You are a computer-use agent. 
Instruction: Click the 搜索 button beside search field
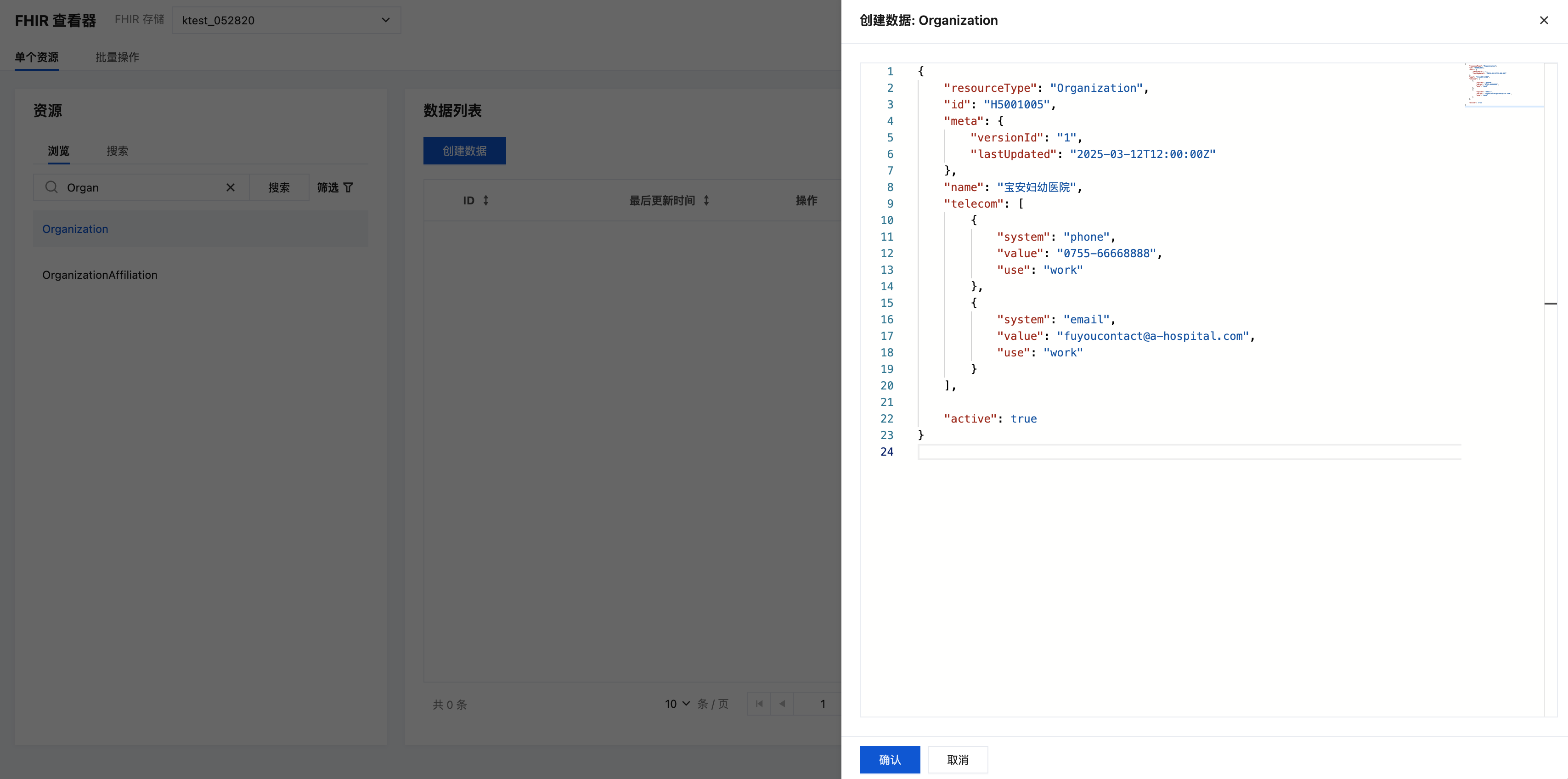279,187
